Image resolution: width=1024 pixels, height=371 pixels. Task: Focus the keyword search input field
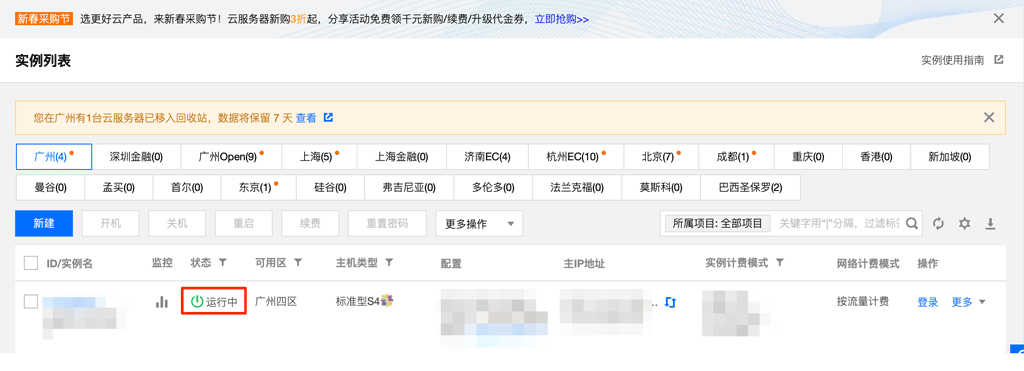tap(838, 223)
